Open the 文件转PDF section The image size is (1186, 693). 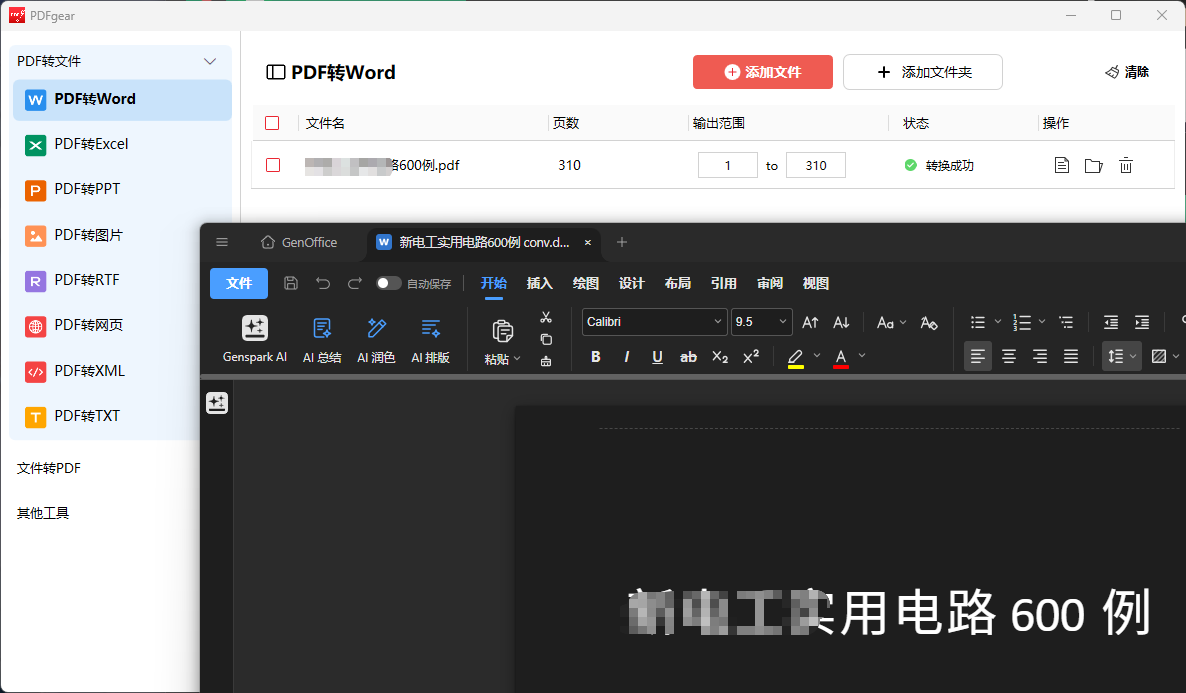(x=49, y=468)
